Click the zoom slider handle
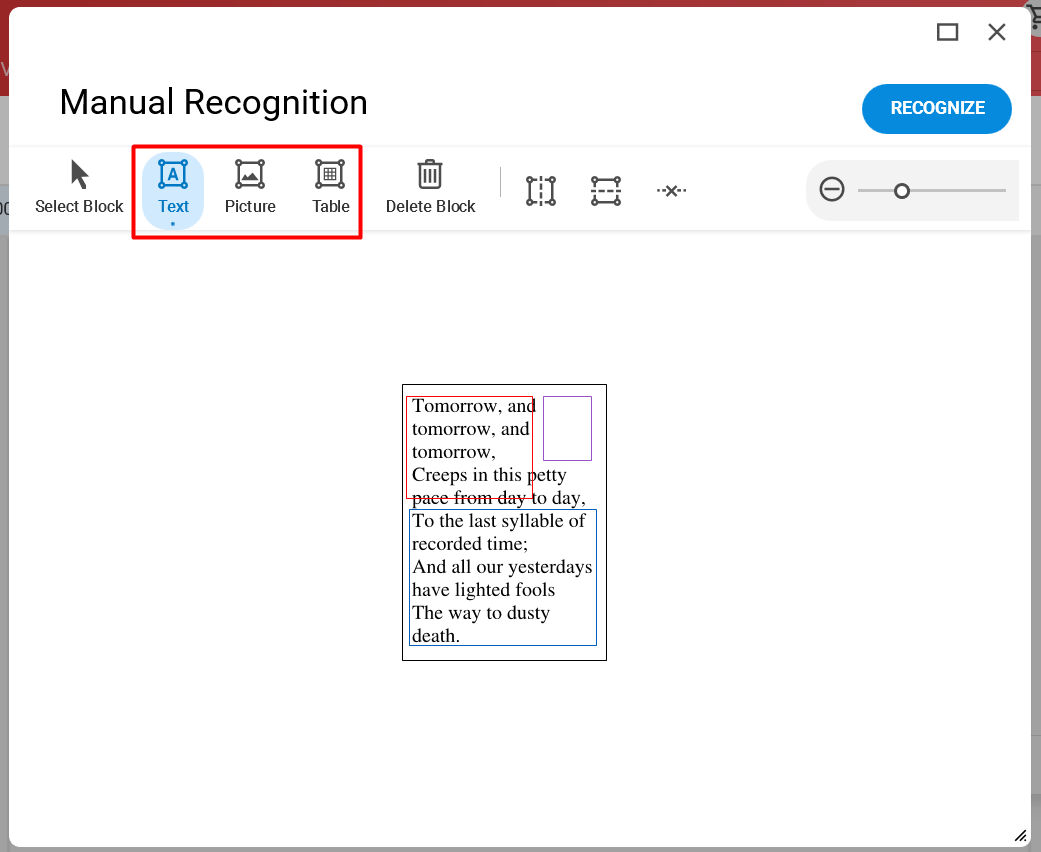Image resolution: width=1041 pixels, height=852 pixels. pos(902,191)
